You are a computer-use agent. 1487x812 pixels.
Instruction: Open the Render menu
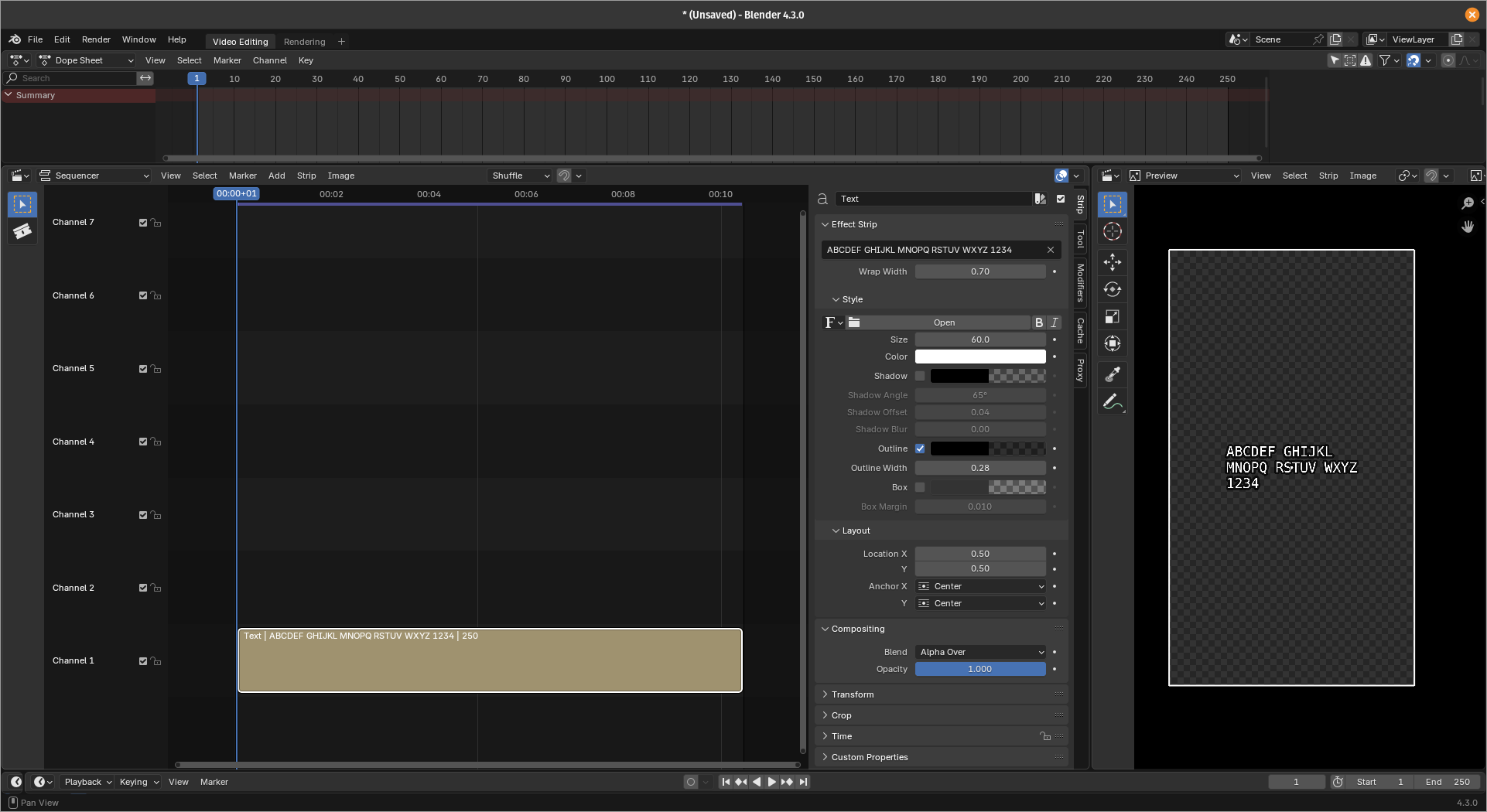coord(96,39)
